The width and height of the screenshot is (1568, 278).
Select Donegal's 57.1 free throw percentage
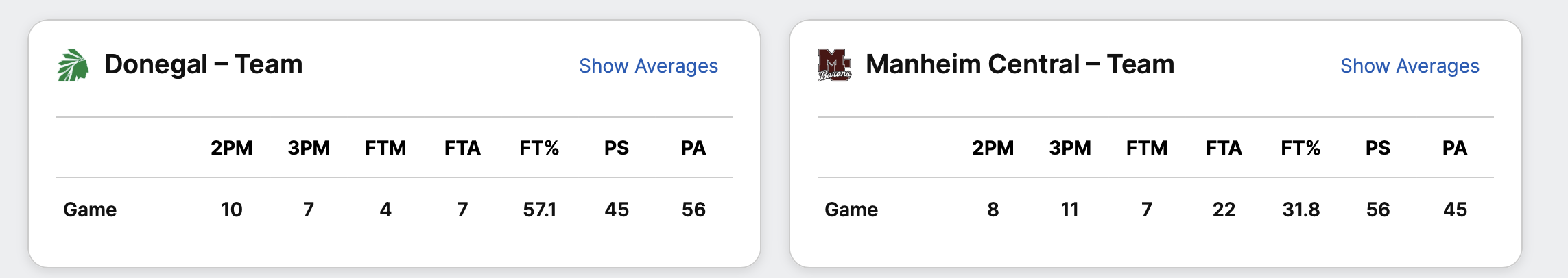point(539,210)
